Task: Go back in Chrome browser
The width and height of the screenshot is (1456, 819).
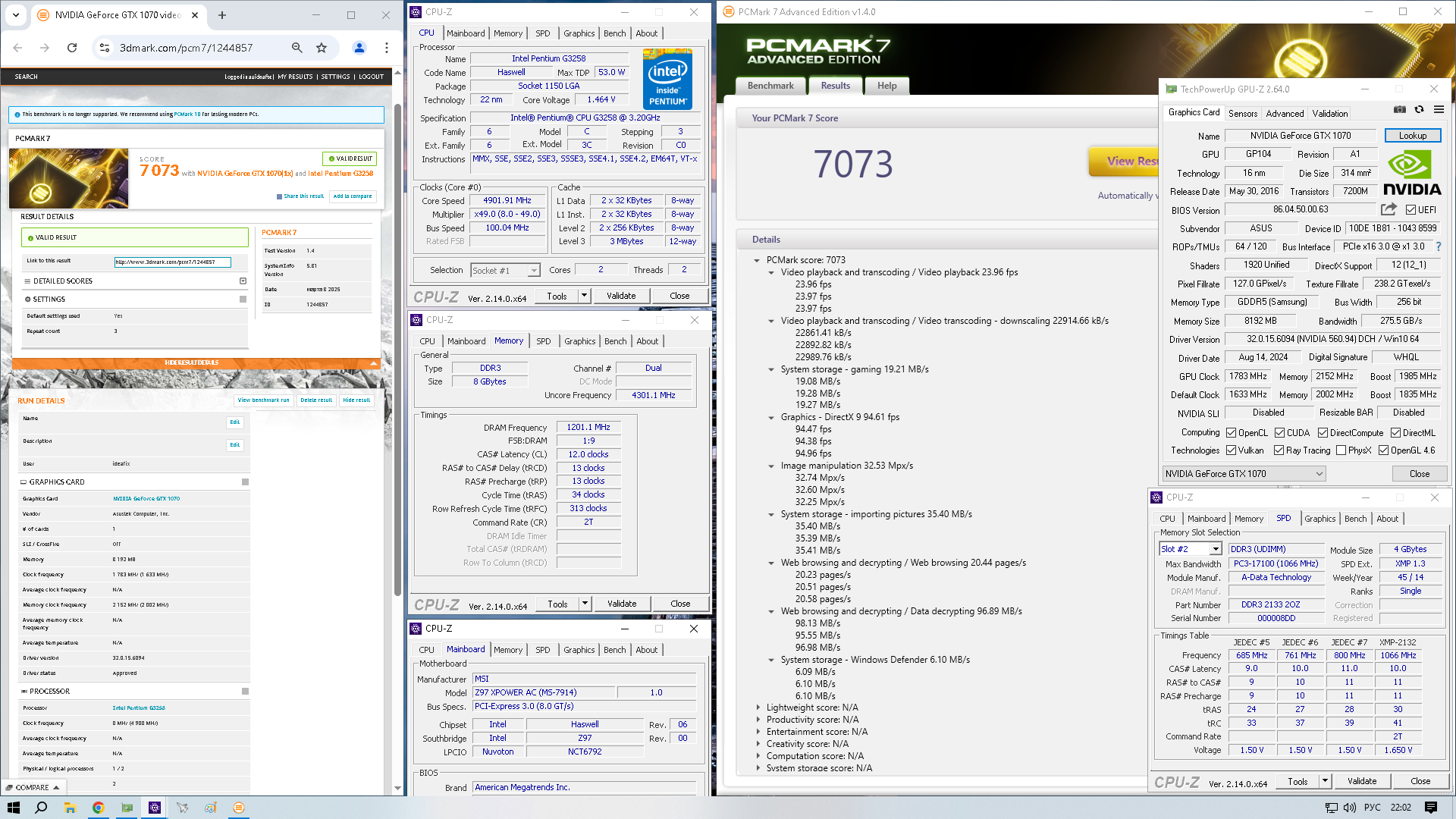Action: (x=17, y=48)
